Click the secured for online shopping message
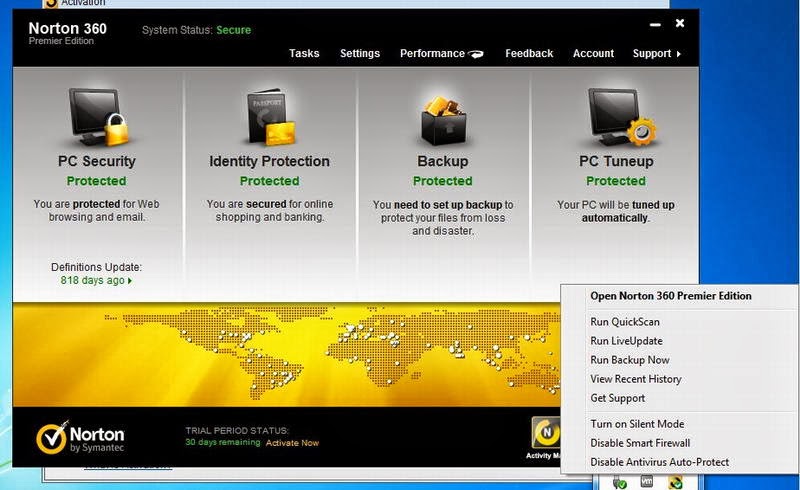 269,211
